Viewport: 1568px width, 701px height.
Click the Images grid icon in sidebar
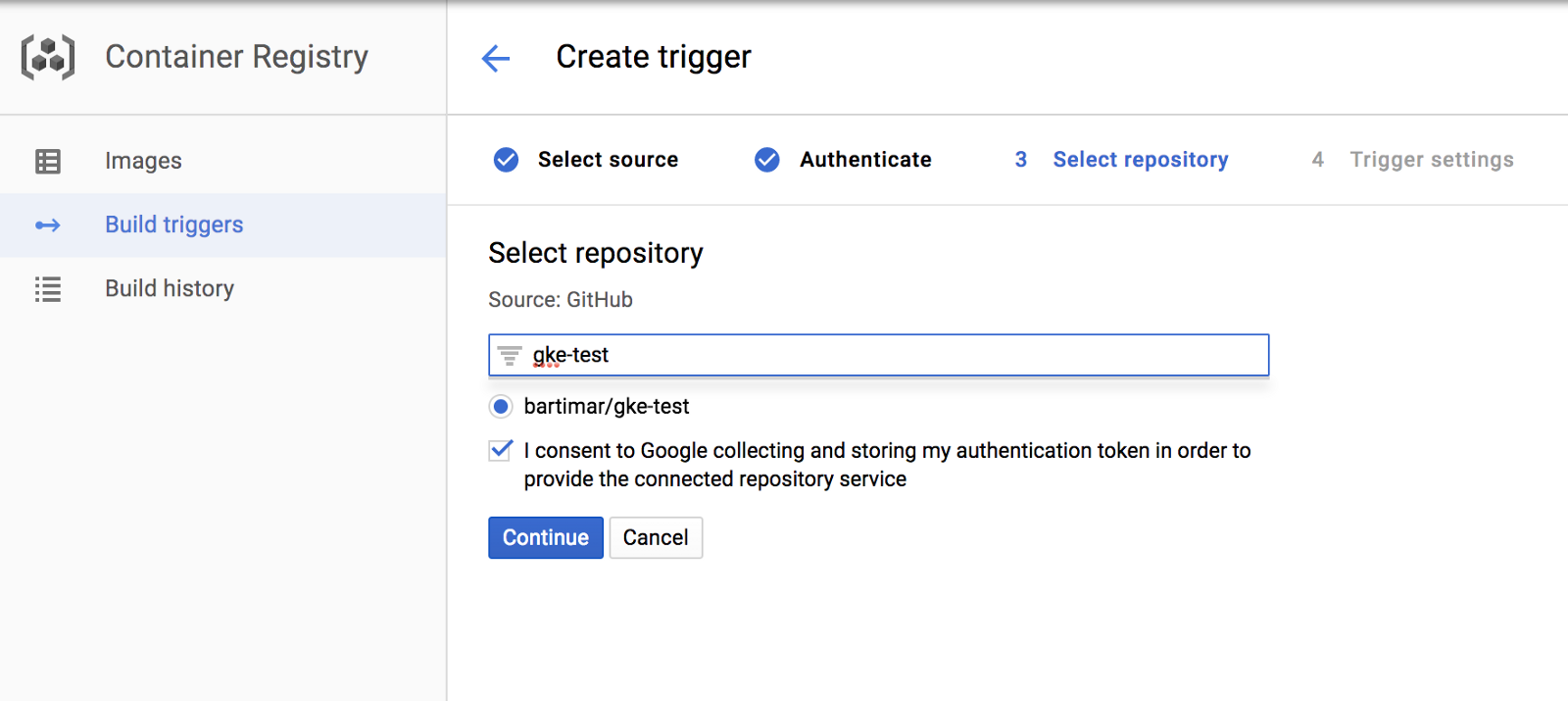coord(48,161)
